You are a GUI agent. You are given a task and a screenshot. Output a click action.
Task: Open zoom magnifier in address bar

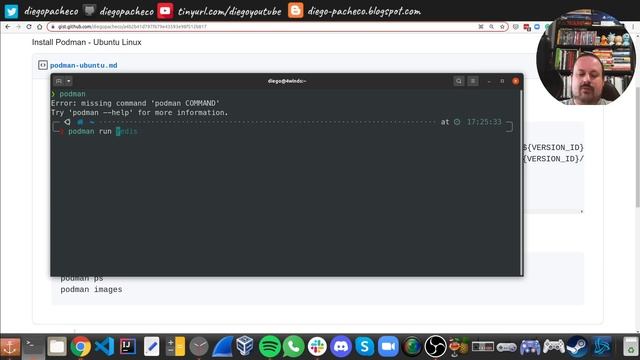click(x=491, y=27)
